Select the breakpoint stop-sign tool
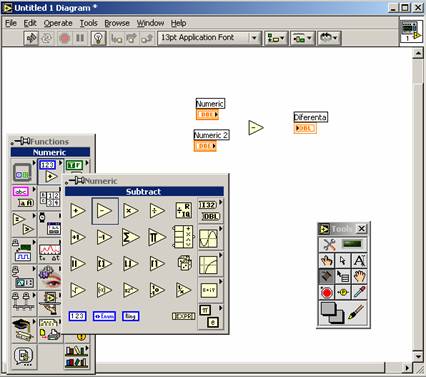The height and width of the screenshot is (377, 426). tap(327, 293)
